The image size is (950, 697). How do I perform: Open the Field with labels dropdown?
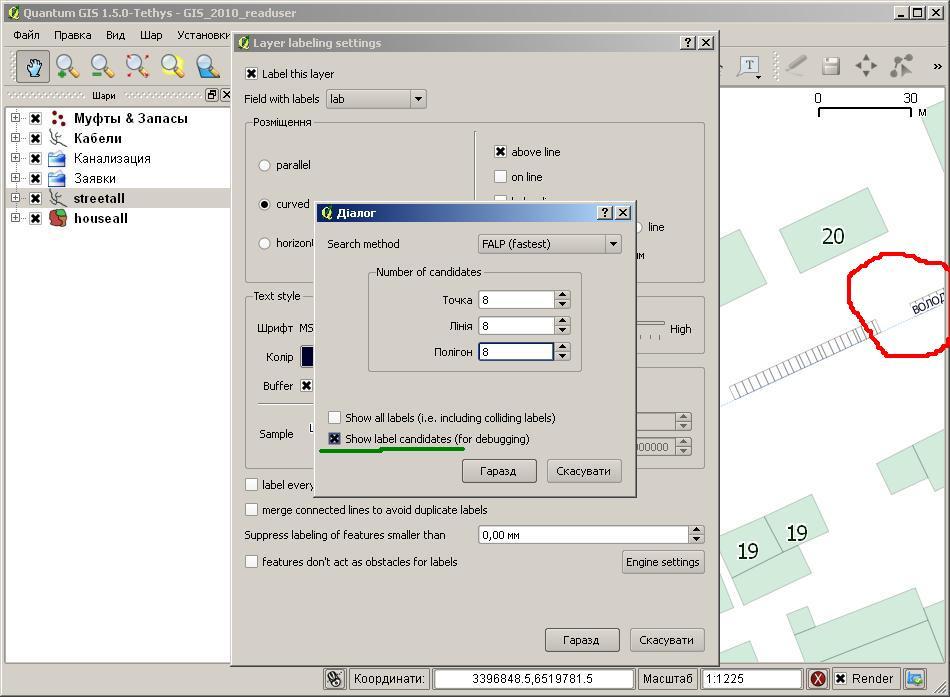(x=376, y=99)
